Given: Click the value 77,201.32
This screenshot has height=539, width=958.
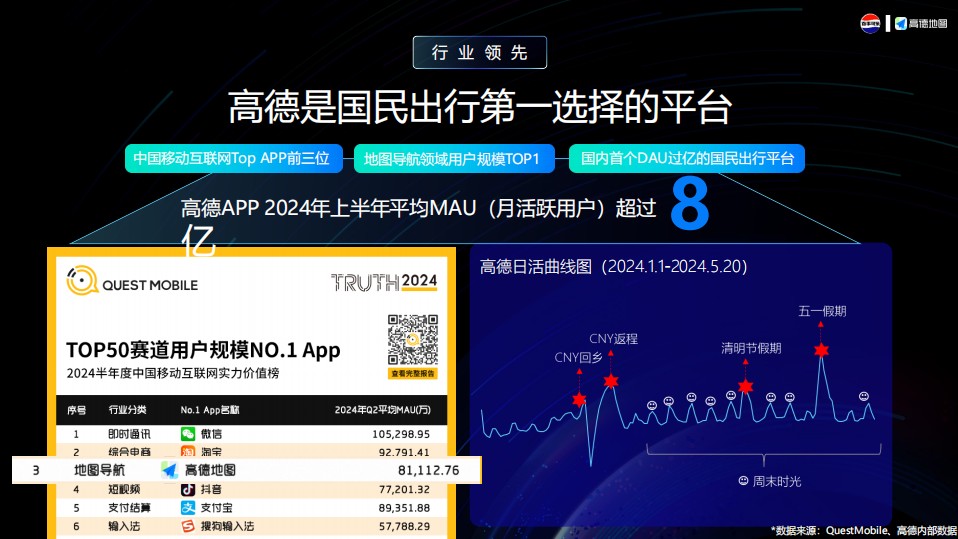Looking at the screenshot, I should pos(404,490).
